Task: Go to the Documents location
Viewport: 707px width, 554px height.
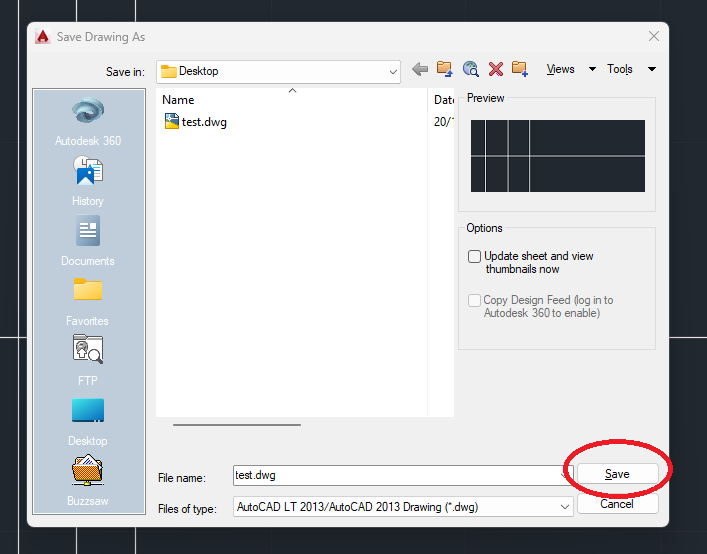Action: (x=88, y=242)
